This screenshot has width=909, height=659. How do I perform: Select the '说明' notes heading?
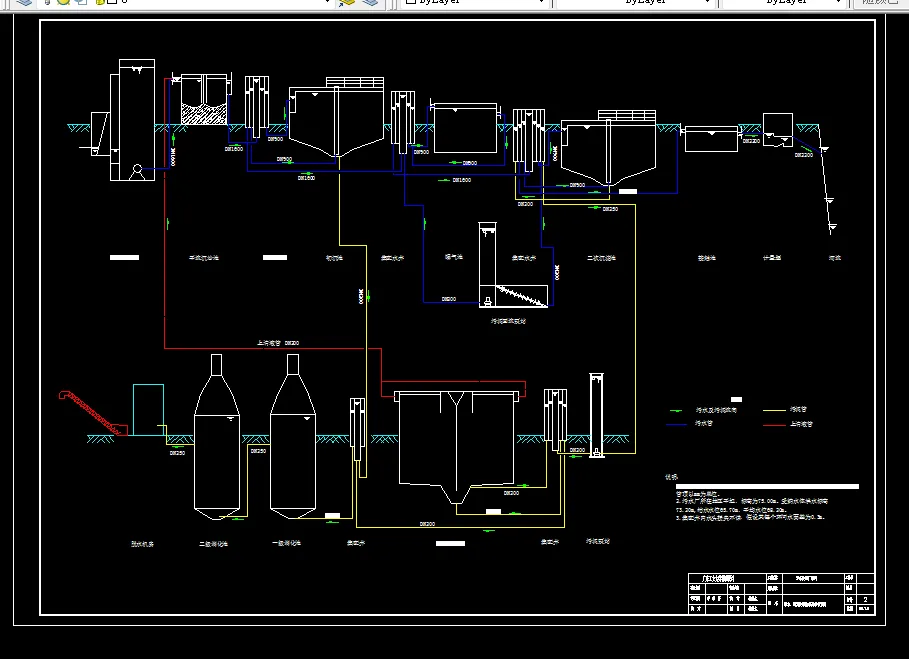pyautogui.click(x=671, y=477)
